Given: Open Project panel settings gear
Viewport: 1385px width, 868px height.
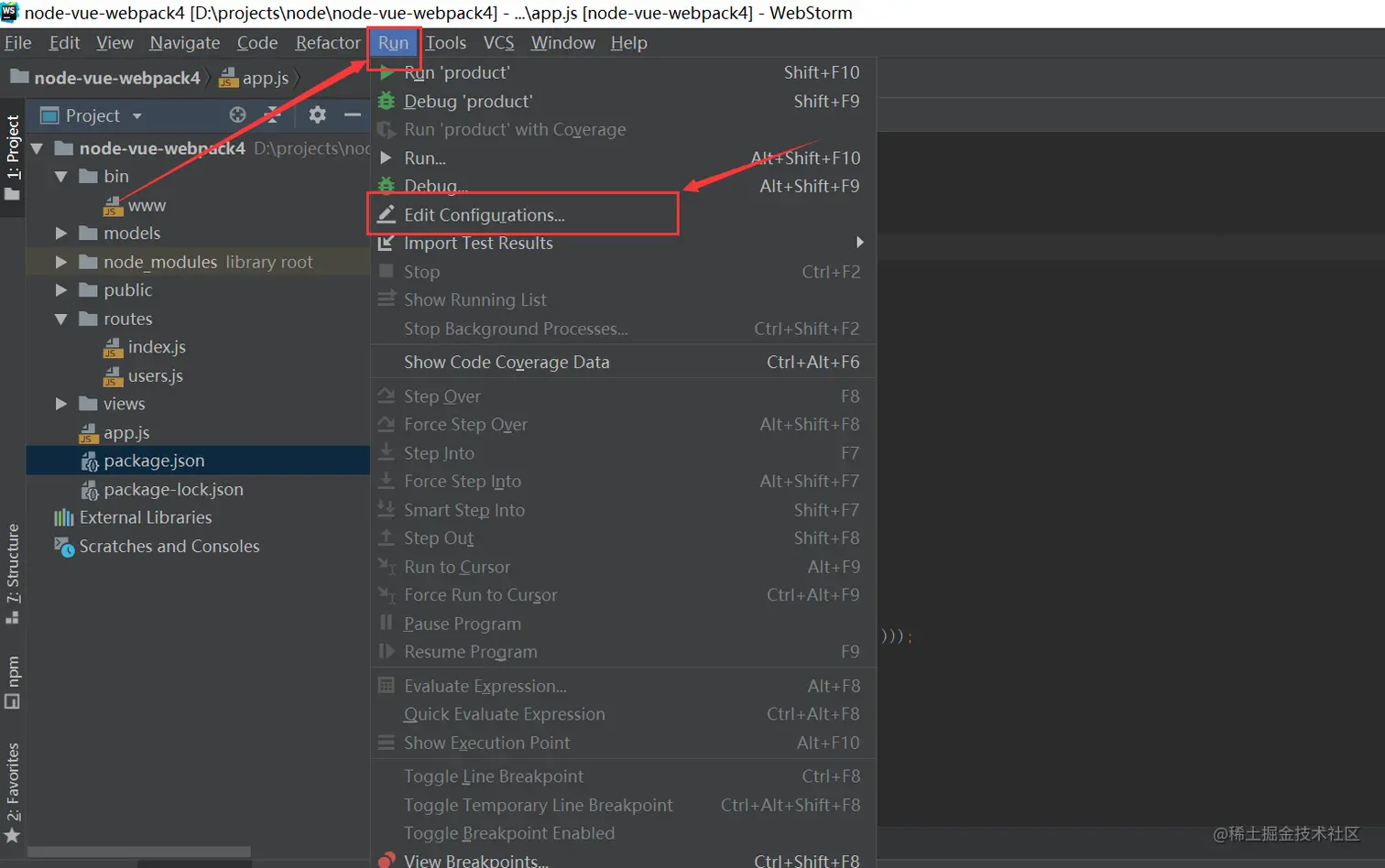Looking at the screenshot, I should (317, 114).
